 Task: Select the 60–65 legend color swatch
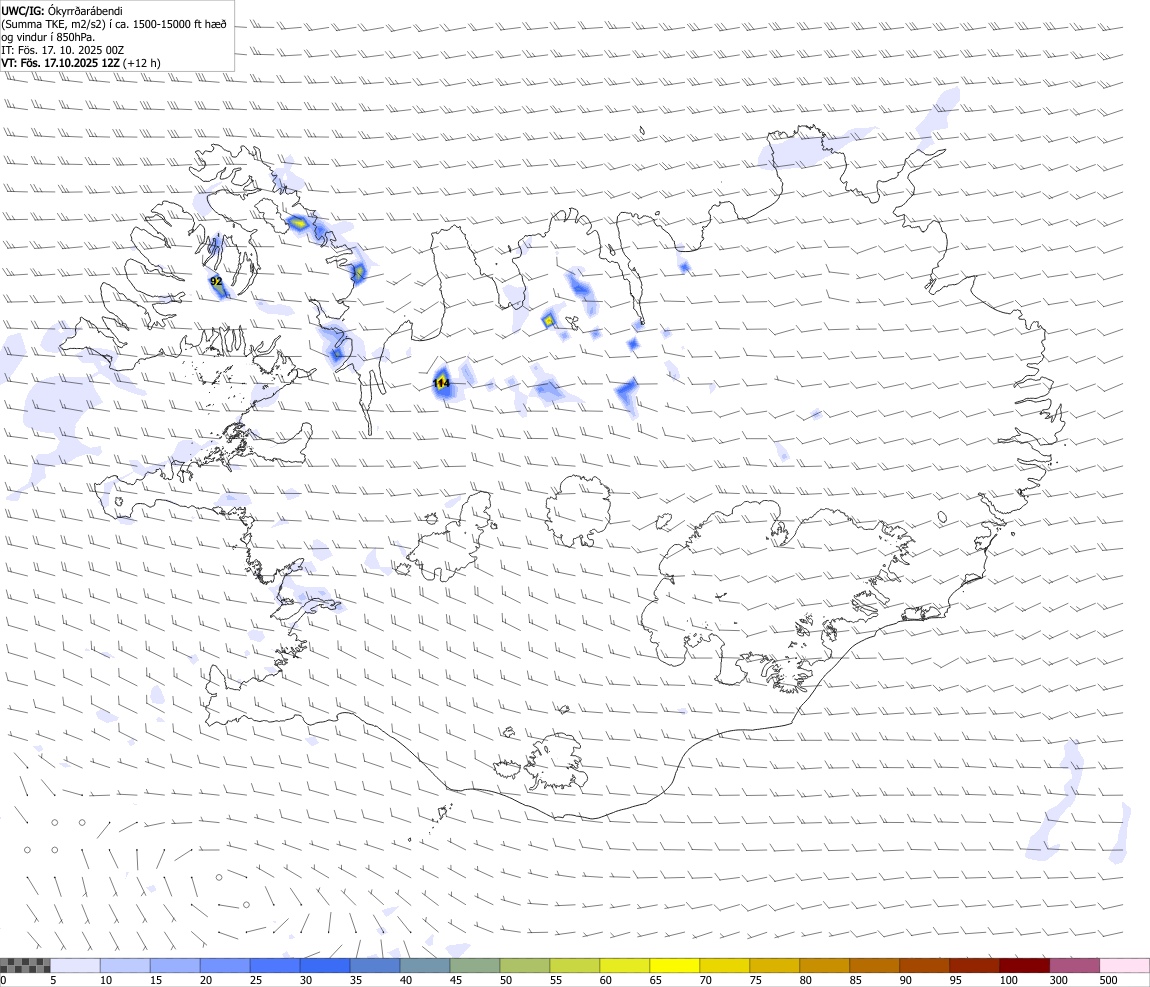click(625, 965)
